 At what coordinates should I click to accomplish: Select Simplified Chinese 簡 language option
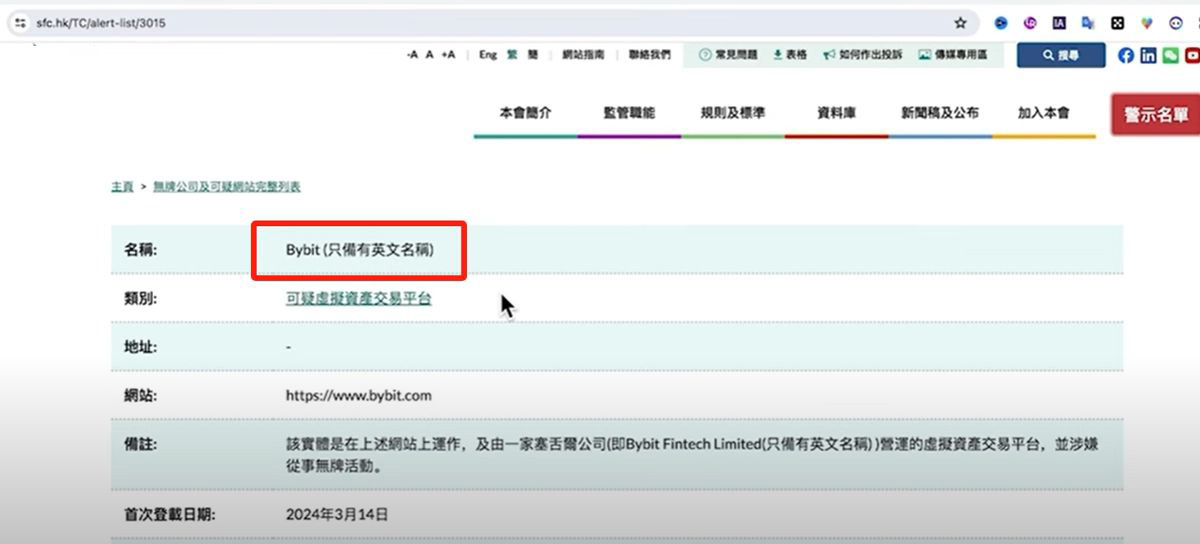click(x=533, y=55)
